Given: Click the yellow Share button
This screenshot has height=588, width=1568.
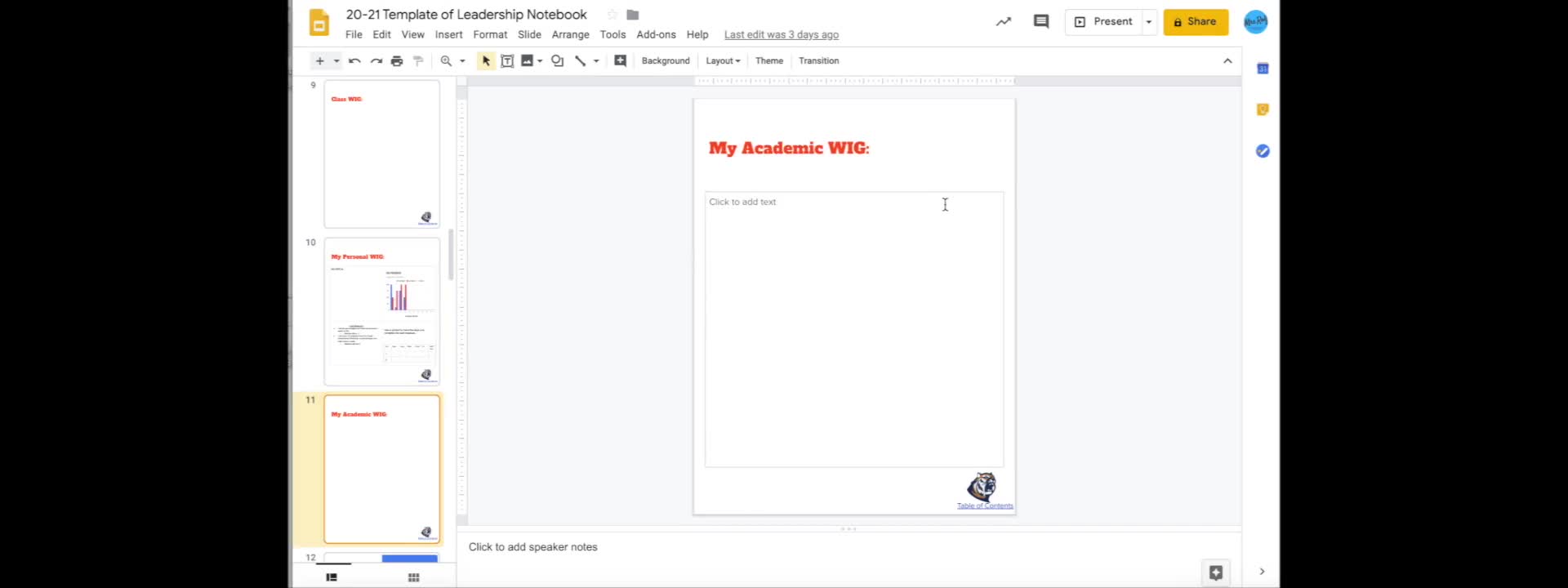Looking at the screenshot, I should click(x=1196, y=22).
